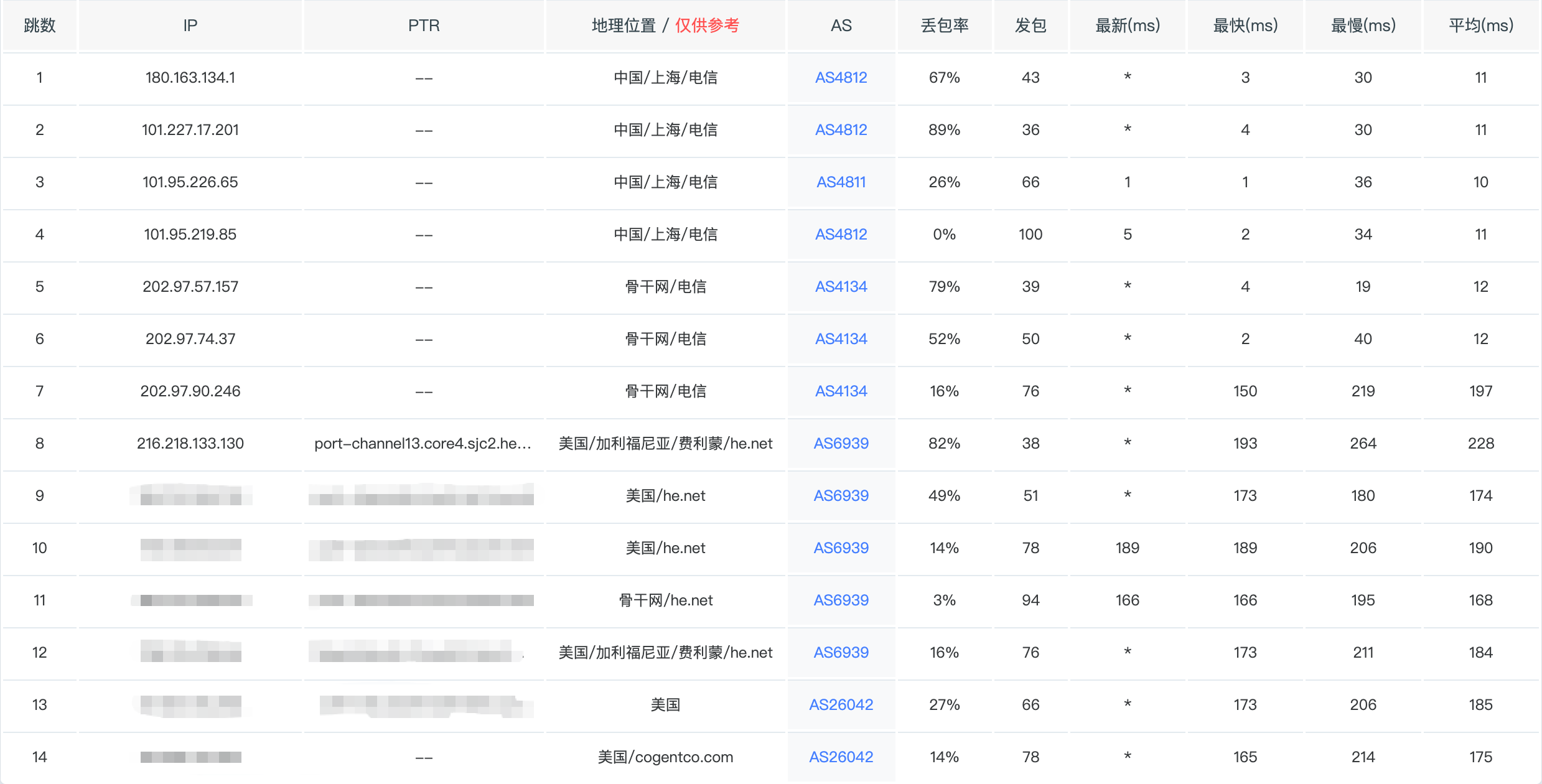Screen dimensions: 1542x784
Task: Click the AS4134 link in hop 5
Action: (841, 287)
